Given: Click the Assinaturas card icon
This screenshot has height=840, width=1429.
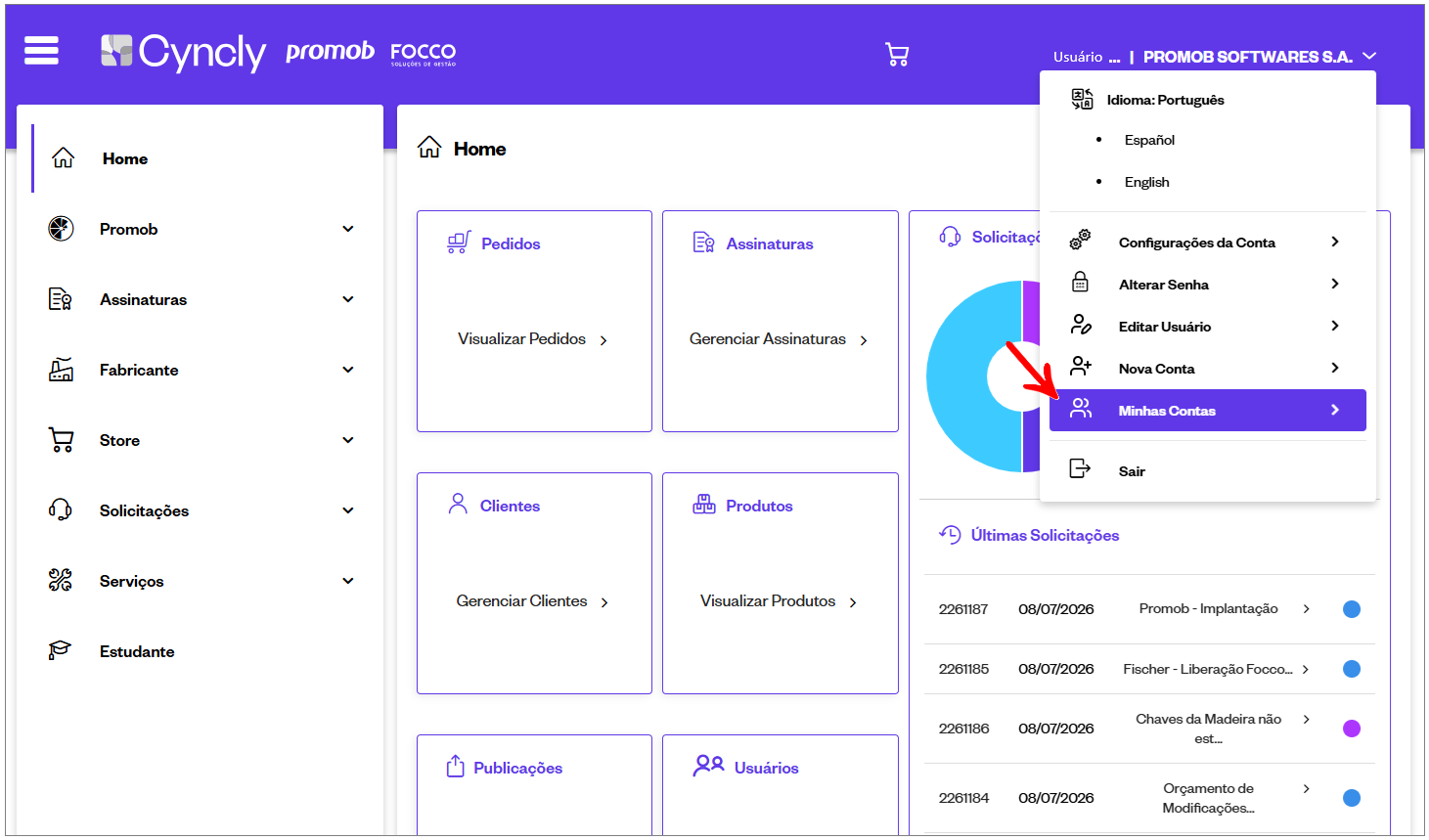Looking at the screenshot, I should (x=703, y=243).
